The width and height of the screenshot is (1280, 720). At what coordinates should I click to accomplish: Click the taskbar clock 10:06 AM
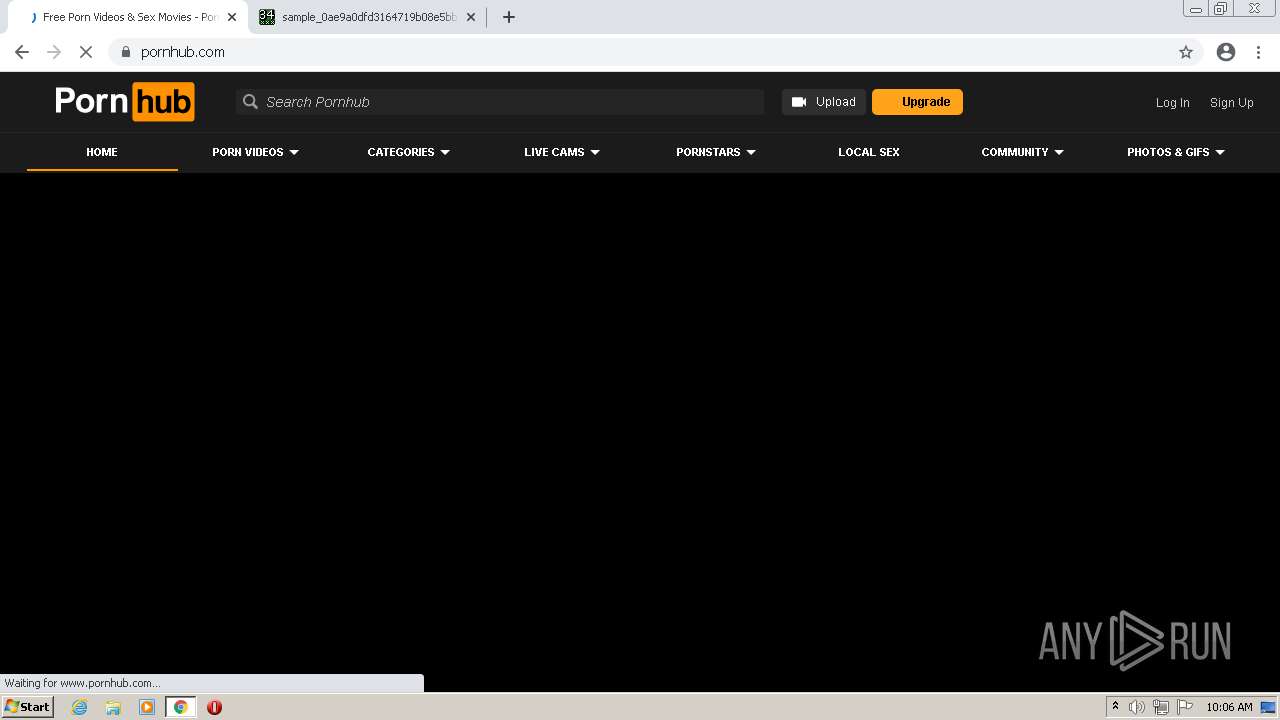click(1229, 707)
